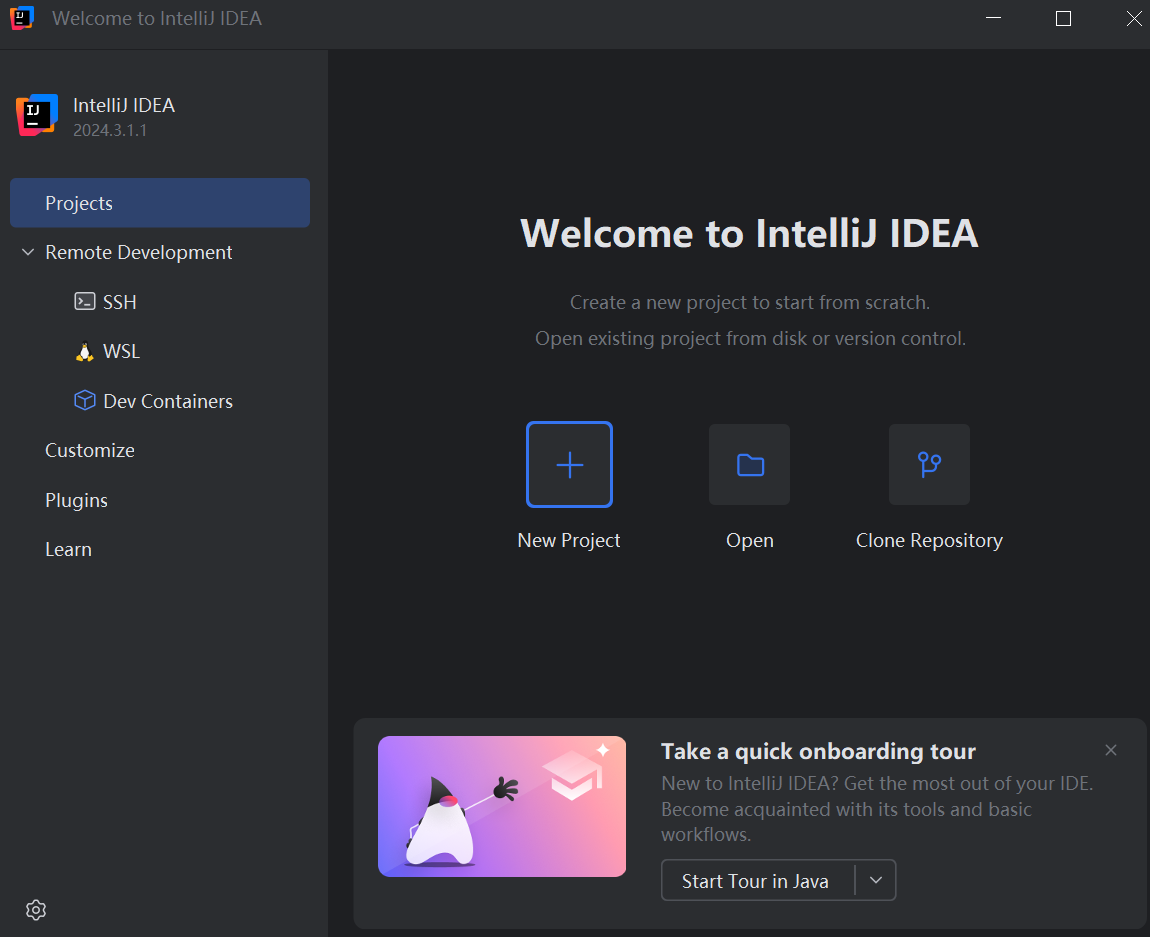1150x937 pixels.
Task: Click the New Project plus icon
Action: tap(569, 464)
